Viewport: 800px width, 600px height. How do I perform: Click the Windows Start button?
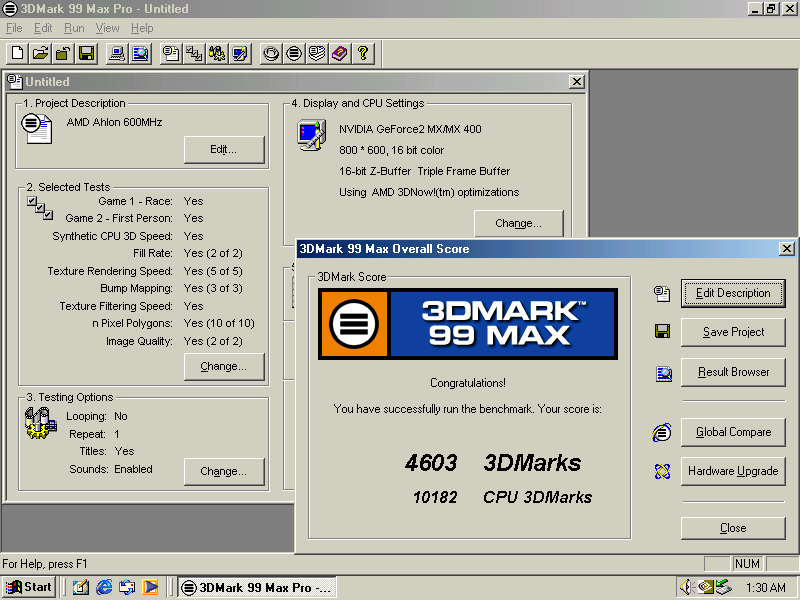click(x=29, y=587)
